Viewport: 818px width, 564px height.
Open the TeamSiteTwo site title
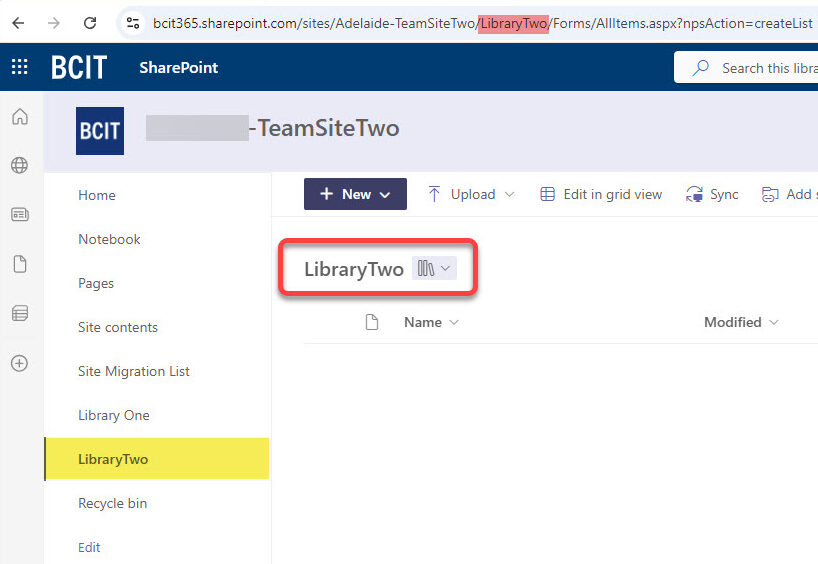click(273, 128)
